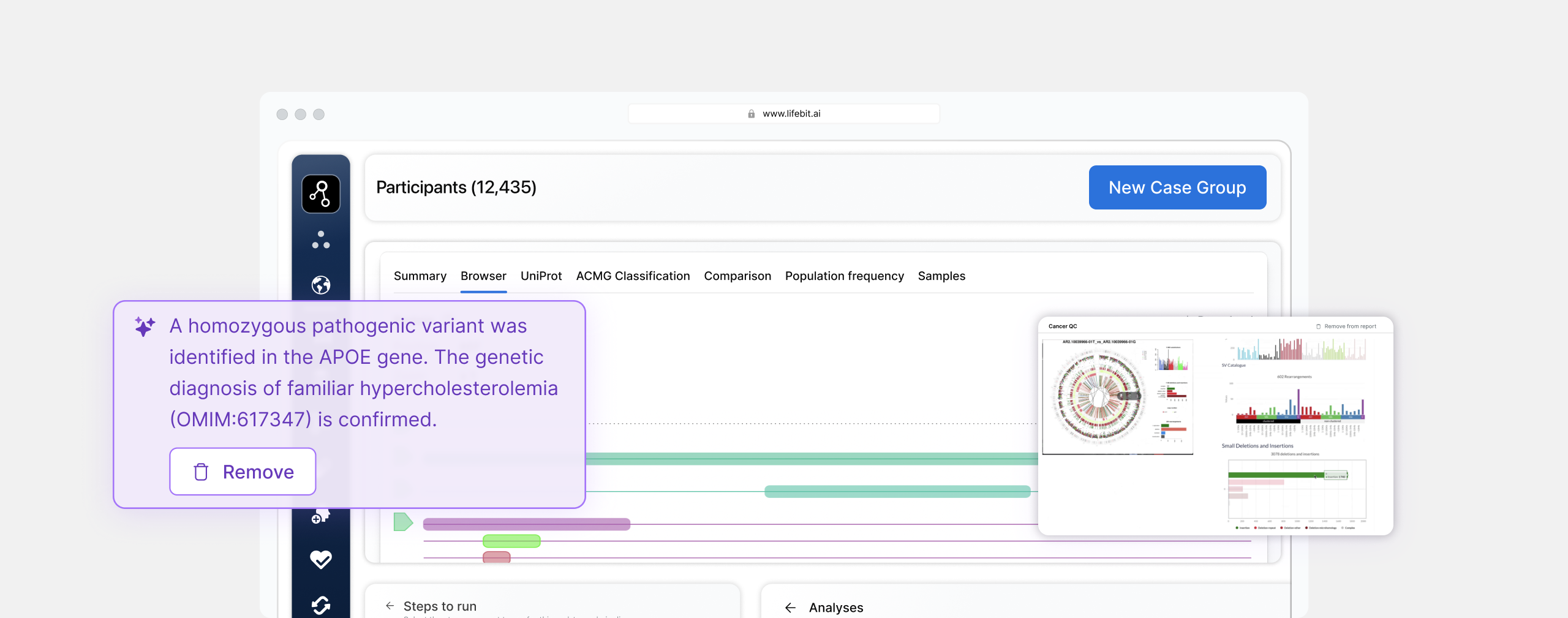The height and width of the screenshot is (618, 1568).
Task: Click the green arrow track marker
Action: tap(402, 522)
